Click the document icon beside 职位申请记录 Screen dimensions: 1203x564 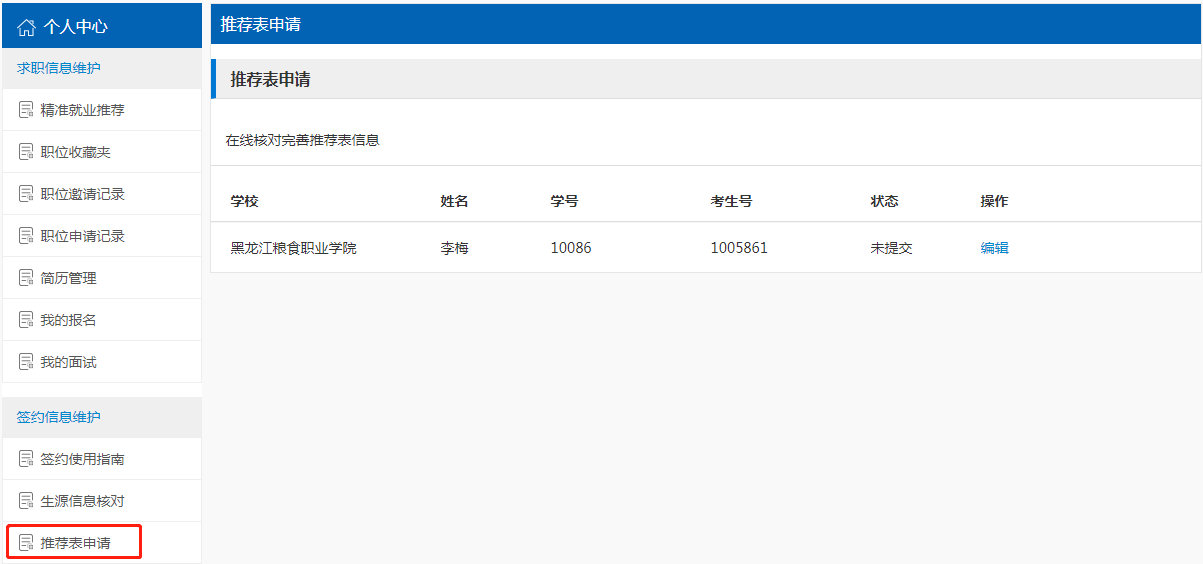(x=26, y=236)
